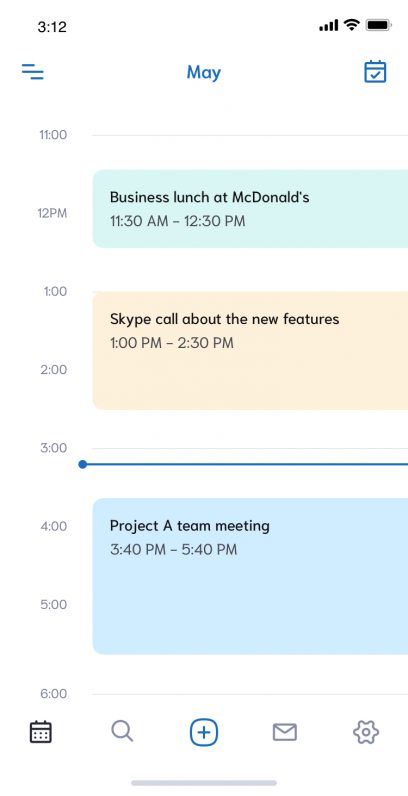Screen dimensions: 408x796
Task: Tap the battery status icon
Action: click(379, 24)
